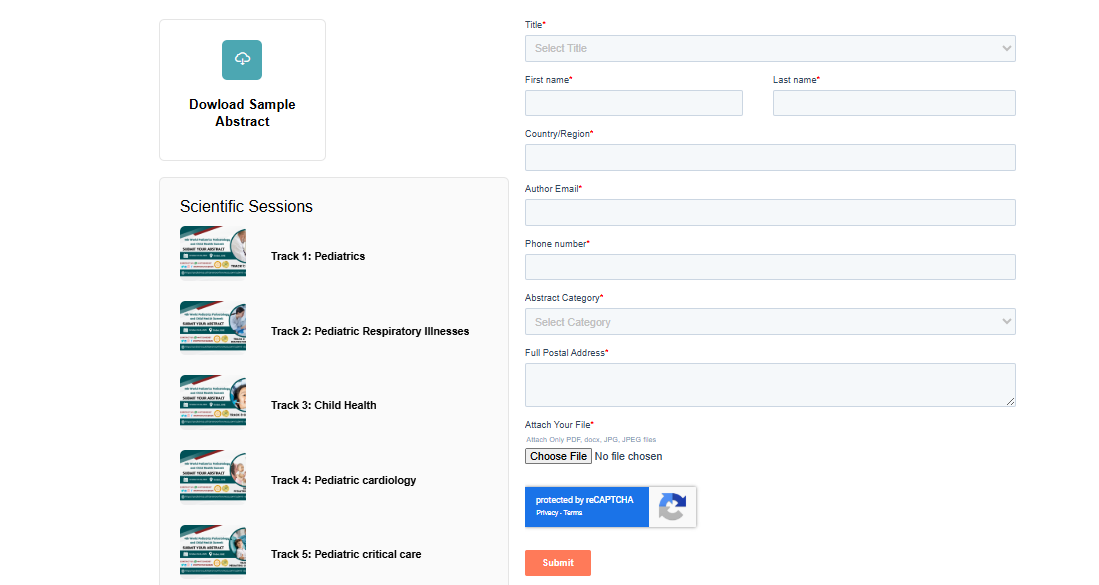Click the First name input field
Image resolution: width=1099 pixels, height=585 pixels.
pyautogui.click(x=633, y=103)
